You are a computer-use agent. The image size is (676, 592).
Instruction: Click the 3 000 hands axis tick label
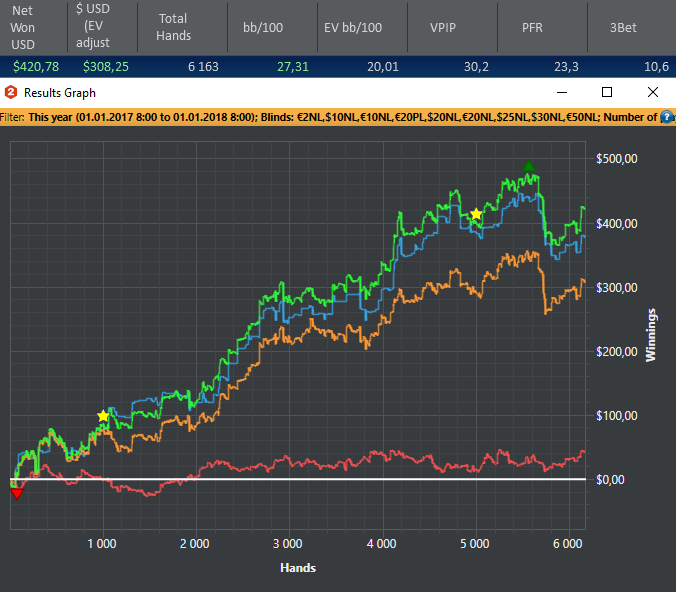coord(288,544)
